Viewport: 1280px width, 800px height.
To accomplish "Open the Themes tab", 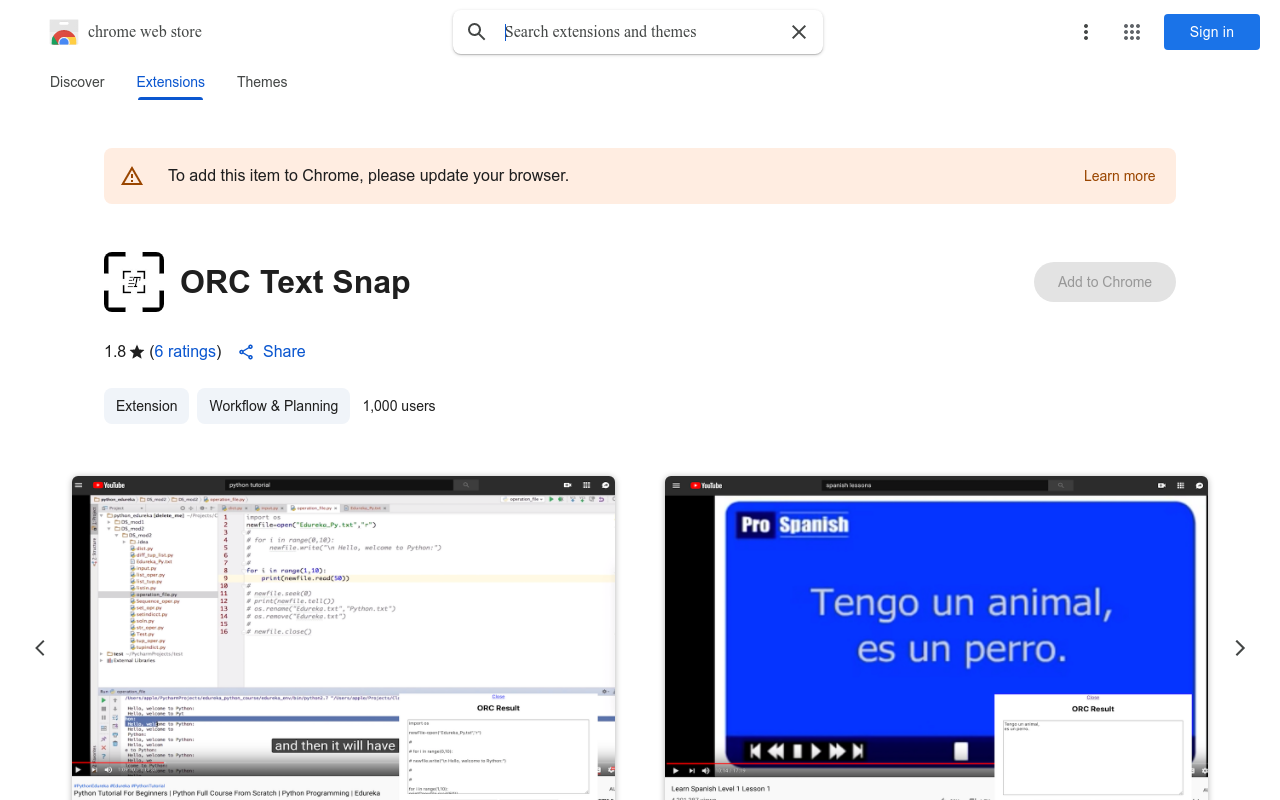I will pos(262,82).
